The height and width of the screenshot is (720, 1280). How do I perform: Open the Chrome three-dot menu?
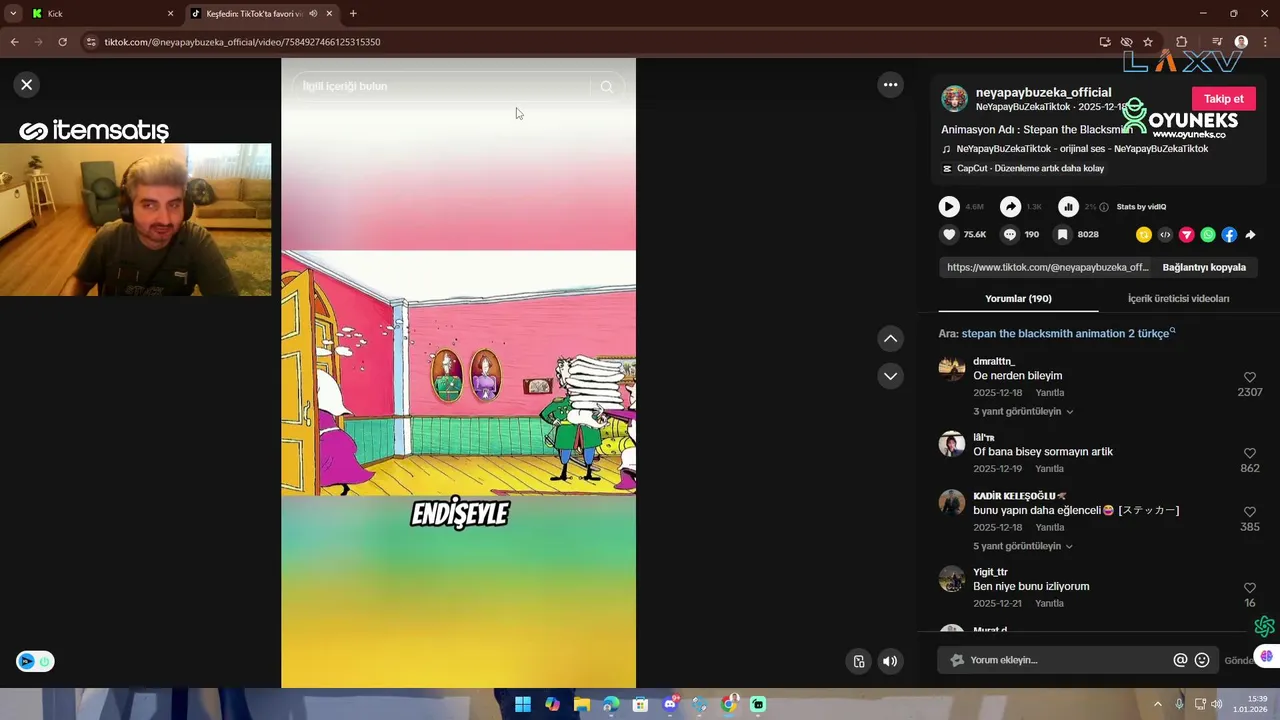coord(1265,42)
